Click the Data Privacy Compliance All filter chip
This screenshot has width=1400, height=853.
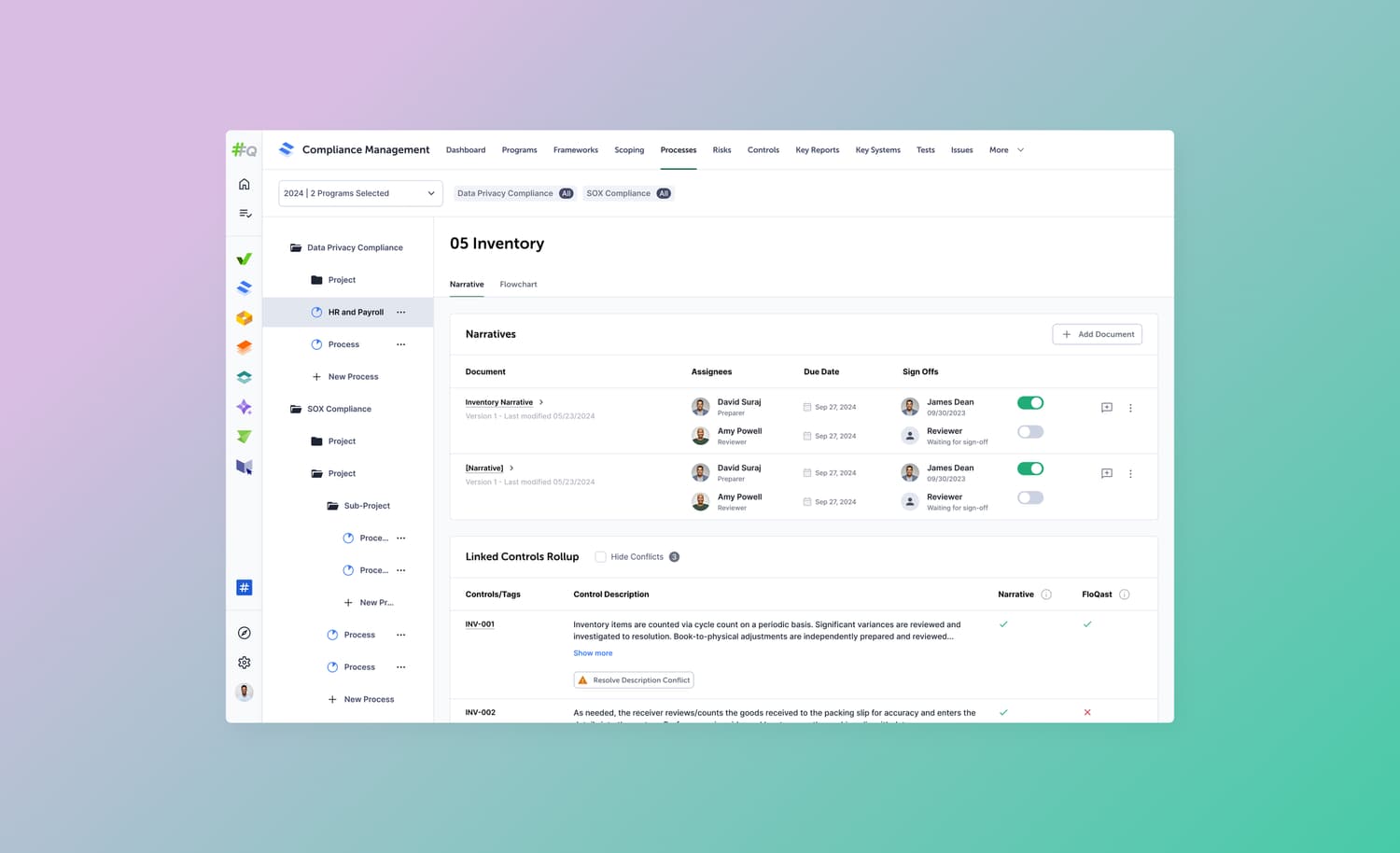pyautogui.click(x=514, y=193)
